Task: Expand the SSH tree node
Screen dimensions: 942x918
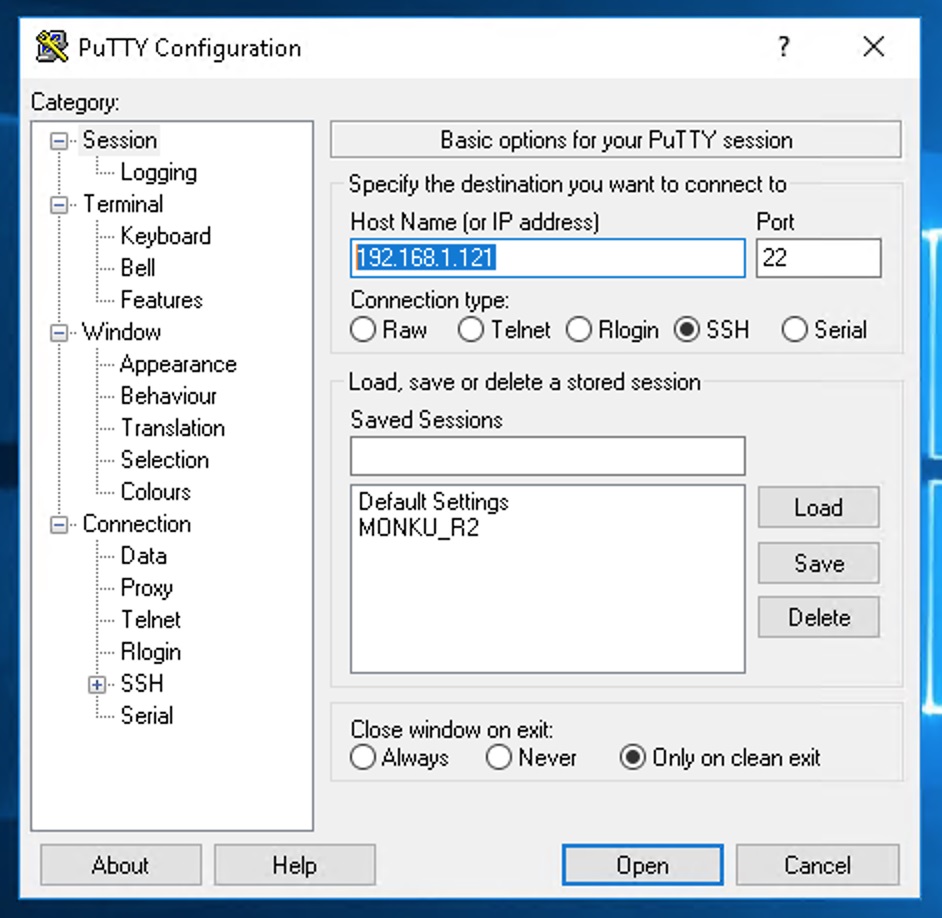Action: click(97, 685)
